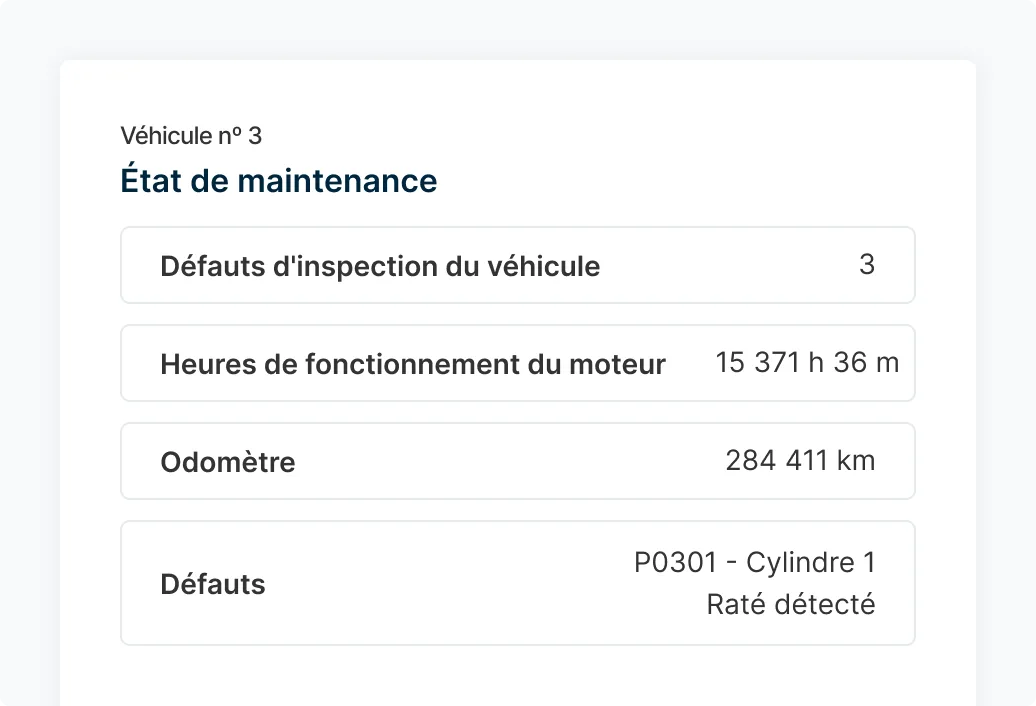This screenshot has height=706, width=1036.
Task: Click the 'État de maintenance' heading
Action: click(278, 180)
